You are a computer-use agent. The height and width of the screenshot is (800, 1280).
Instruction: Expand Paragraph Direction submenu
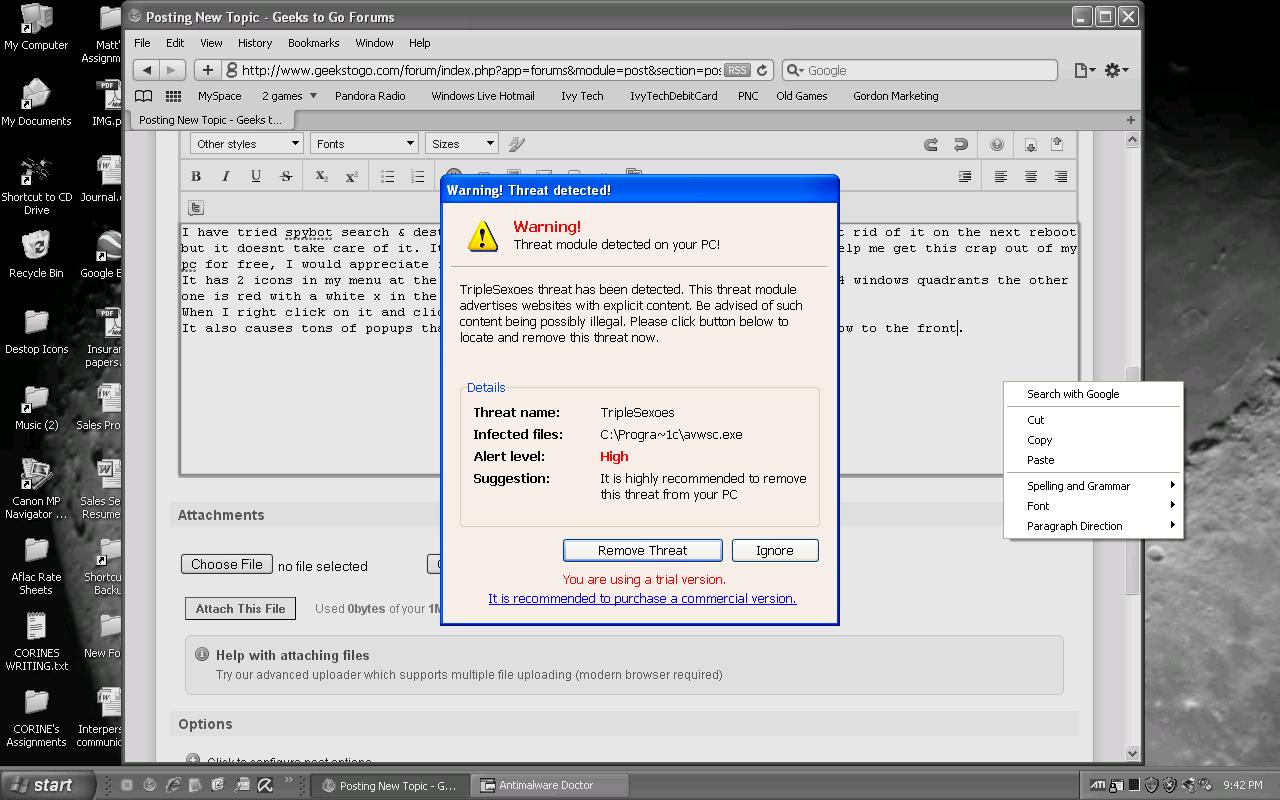(x=1093, y=526)
